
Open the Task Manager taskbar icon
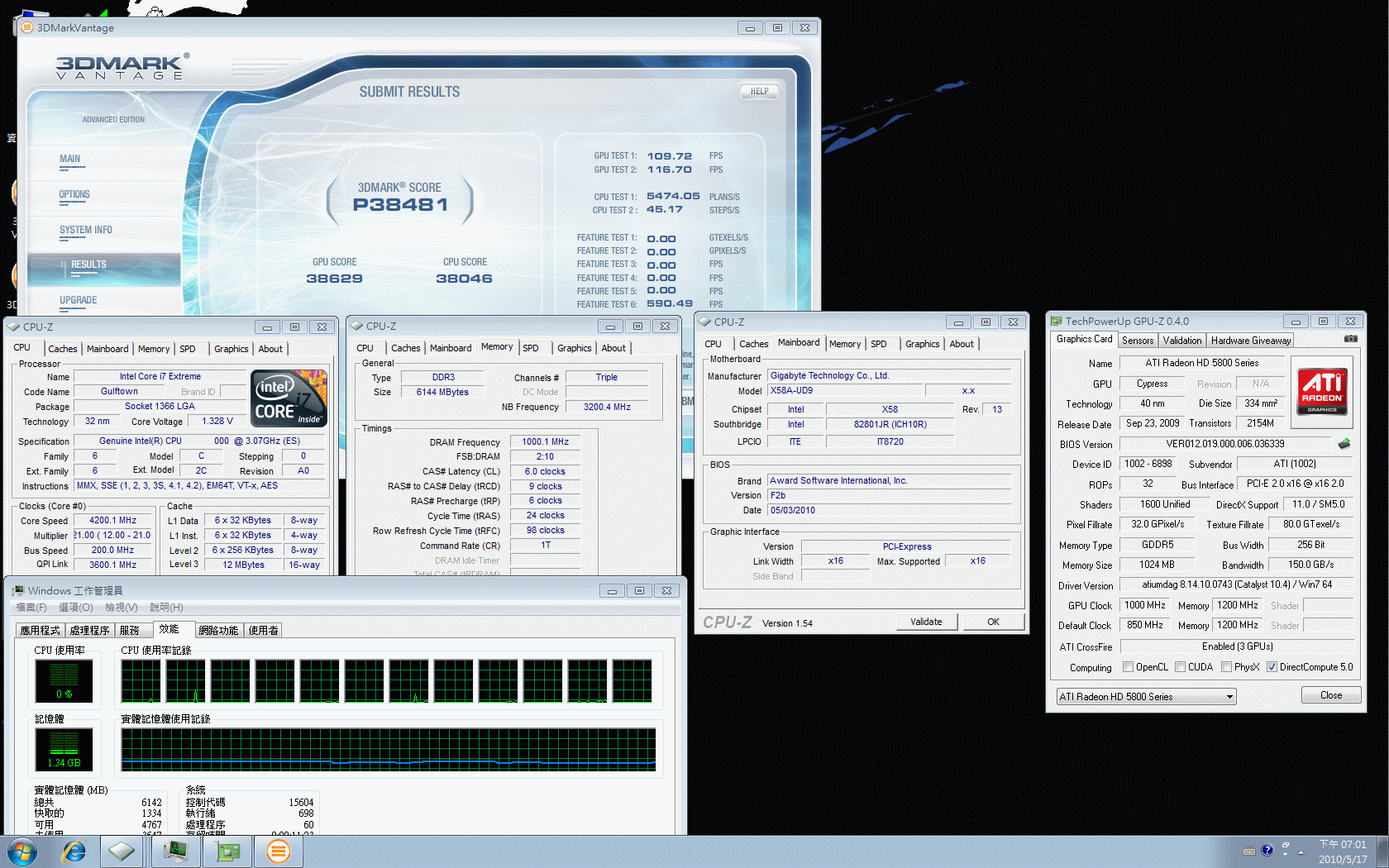(175, 851)
